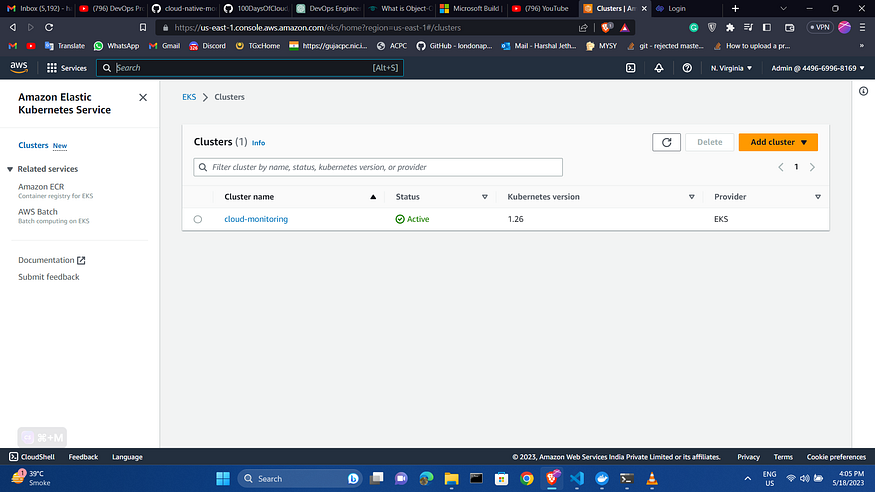This screenshot has height=492, width=875.
Task: Open the Discord bookmark
Action: tap(208, 46)
